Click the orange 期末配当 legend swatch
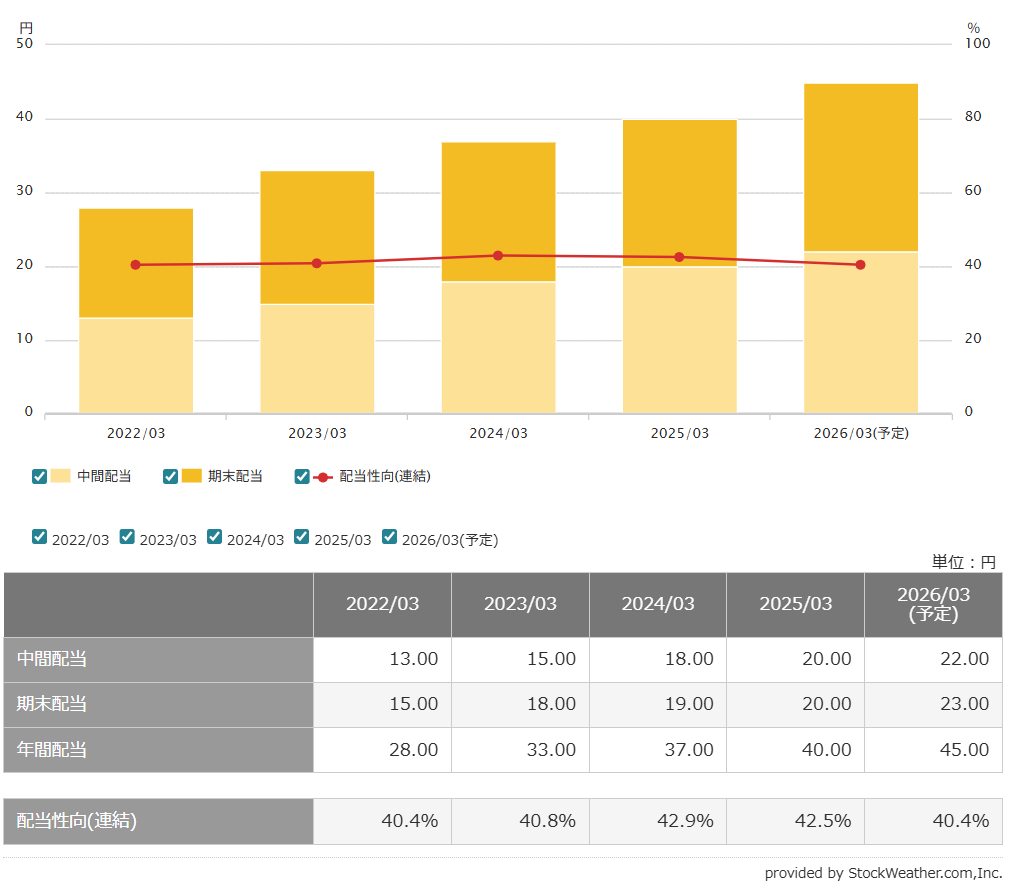This screenshot has height=886, width=1009. [192, 476]
